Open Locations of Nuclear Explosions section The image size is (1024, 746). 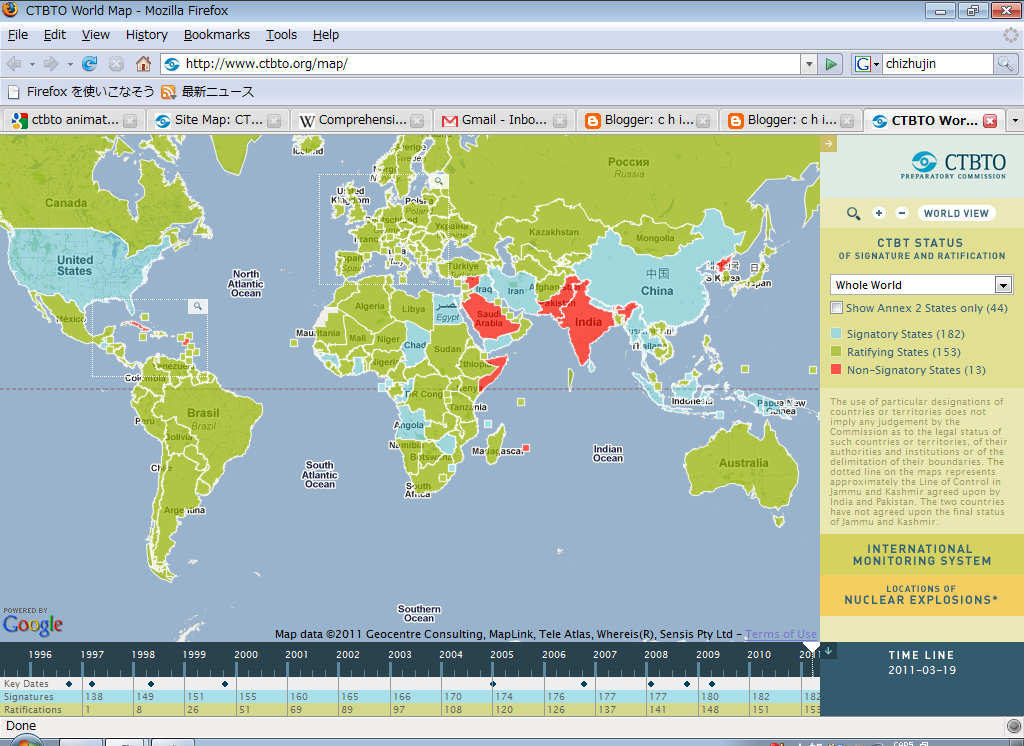(x=921, y=595)
